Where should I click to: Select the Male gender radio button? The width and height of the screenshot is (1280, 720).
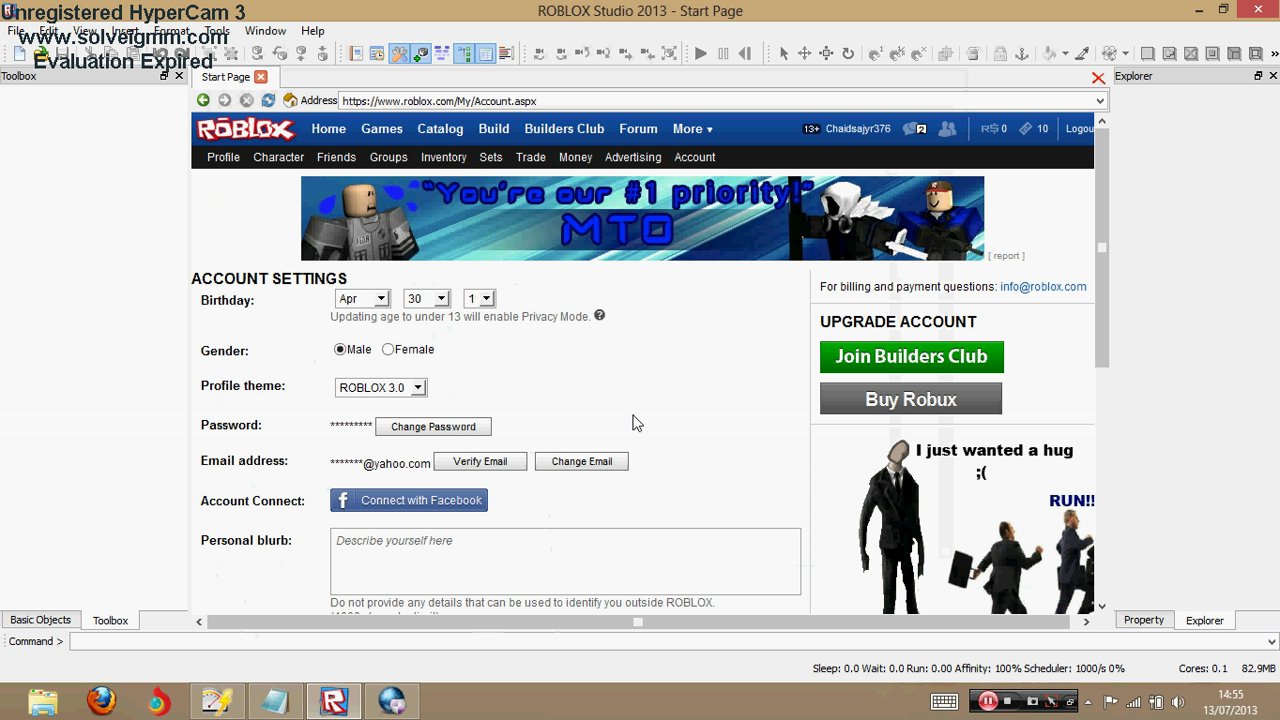pos(340,350)
